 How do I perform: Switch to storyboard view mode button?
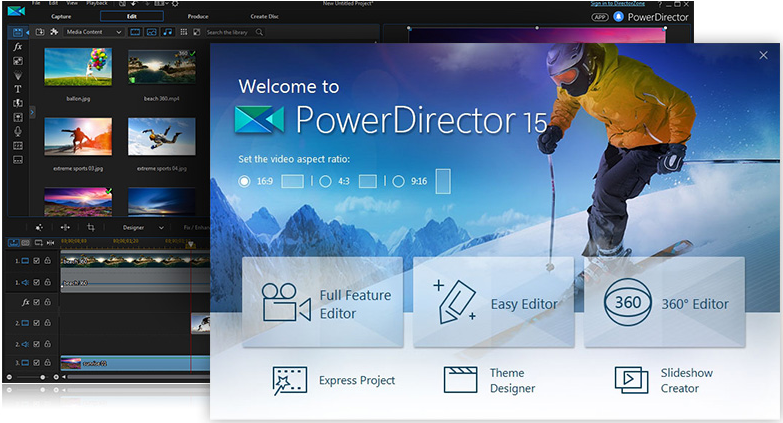pyautogui.click(x=25, y=243)
